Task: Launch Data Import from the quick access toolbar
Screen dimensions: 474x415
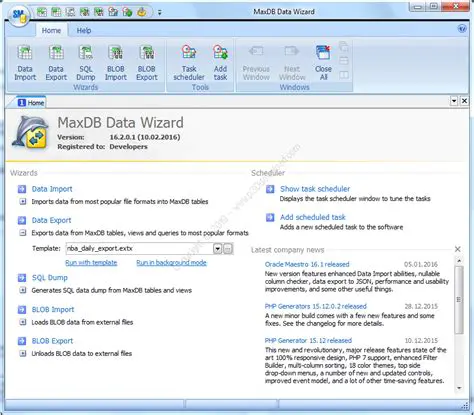Action: pyautogui.click(x=41, y=12)
